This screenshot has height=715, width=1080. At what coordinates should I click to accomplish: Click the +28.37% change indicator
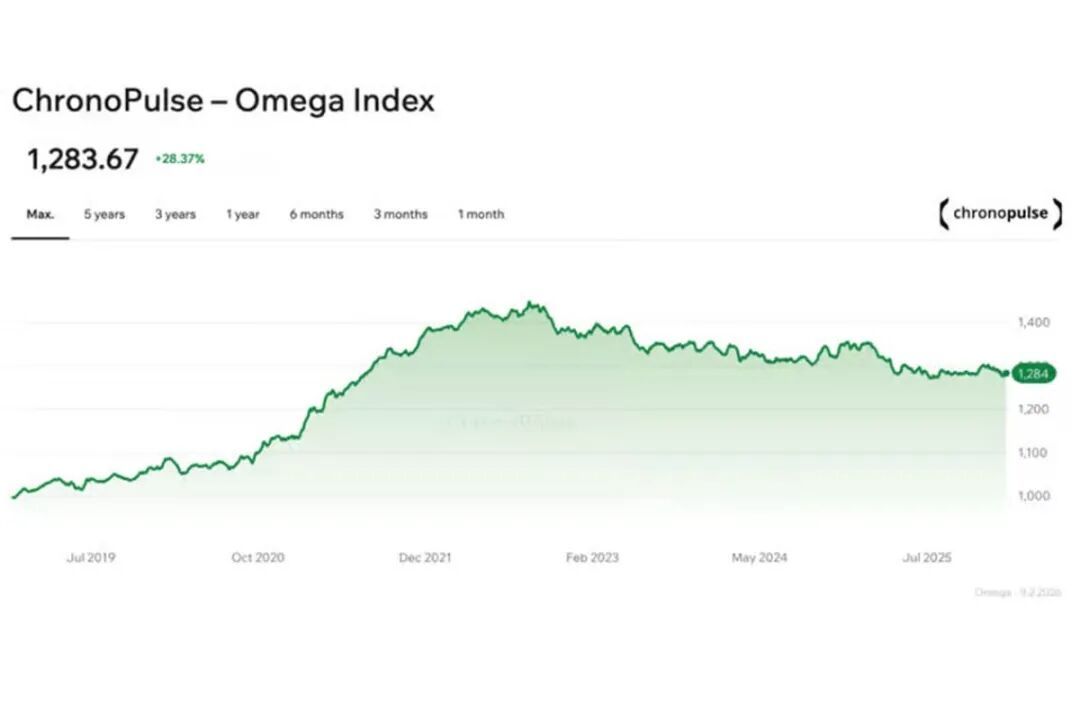180,158
